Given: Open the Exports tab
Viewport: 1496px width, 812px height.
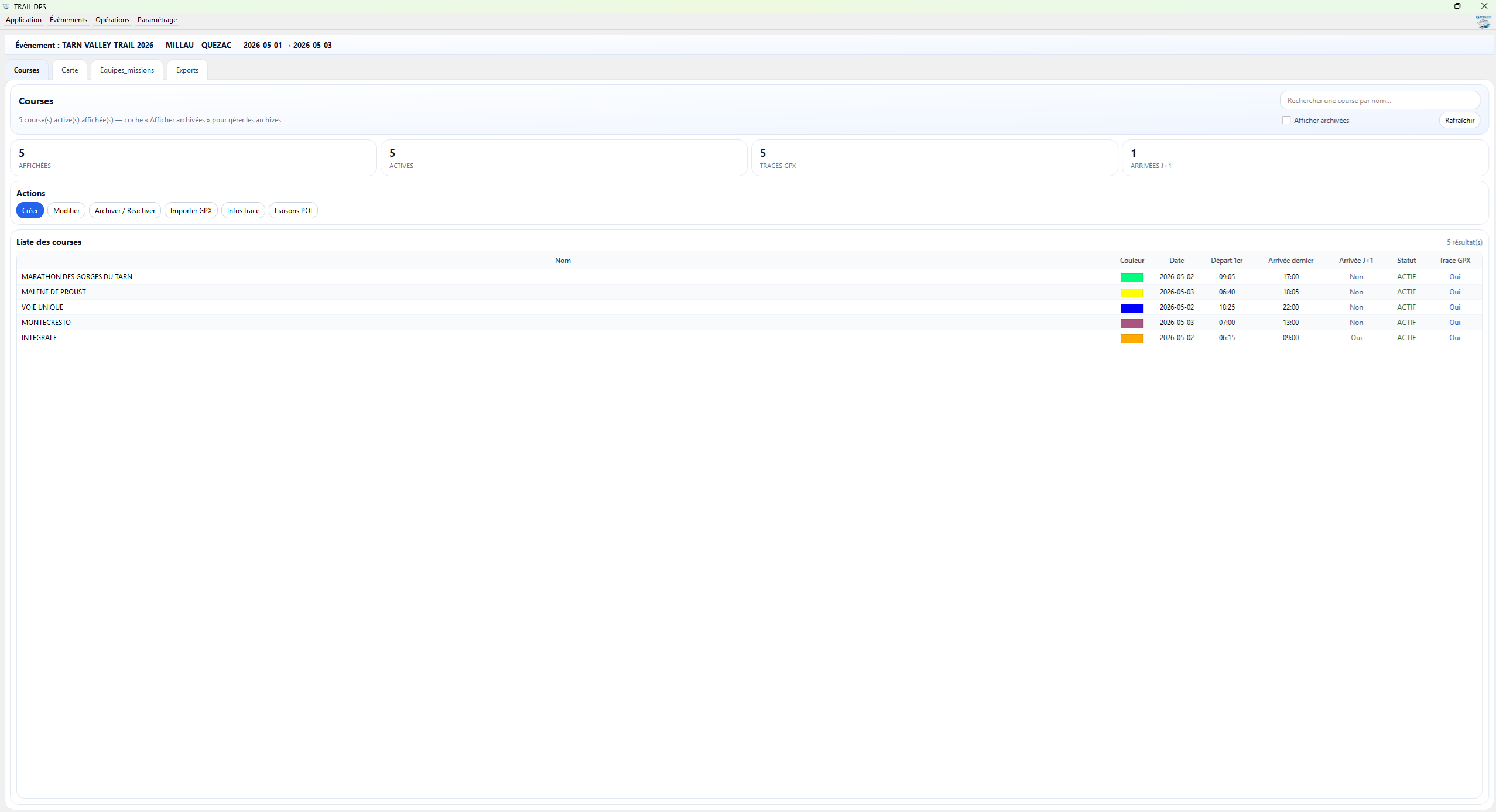Looking at the screenshot, I should click(187, 70).
